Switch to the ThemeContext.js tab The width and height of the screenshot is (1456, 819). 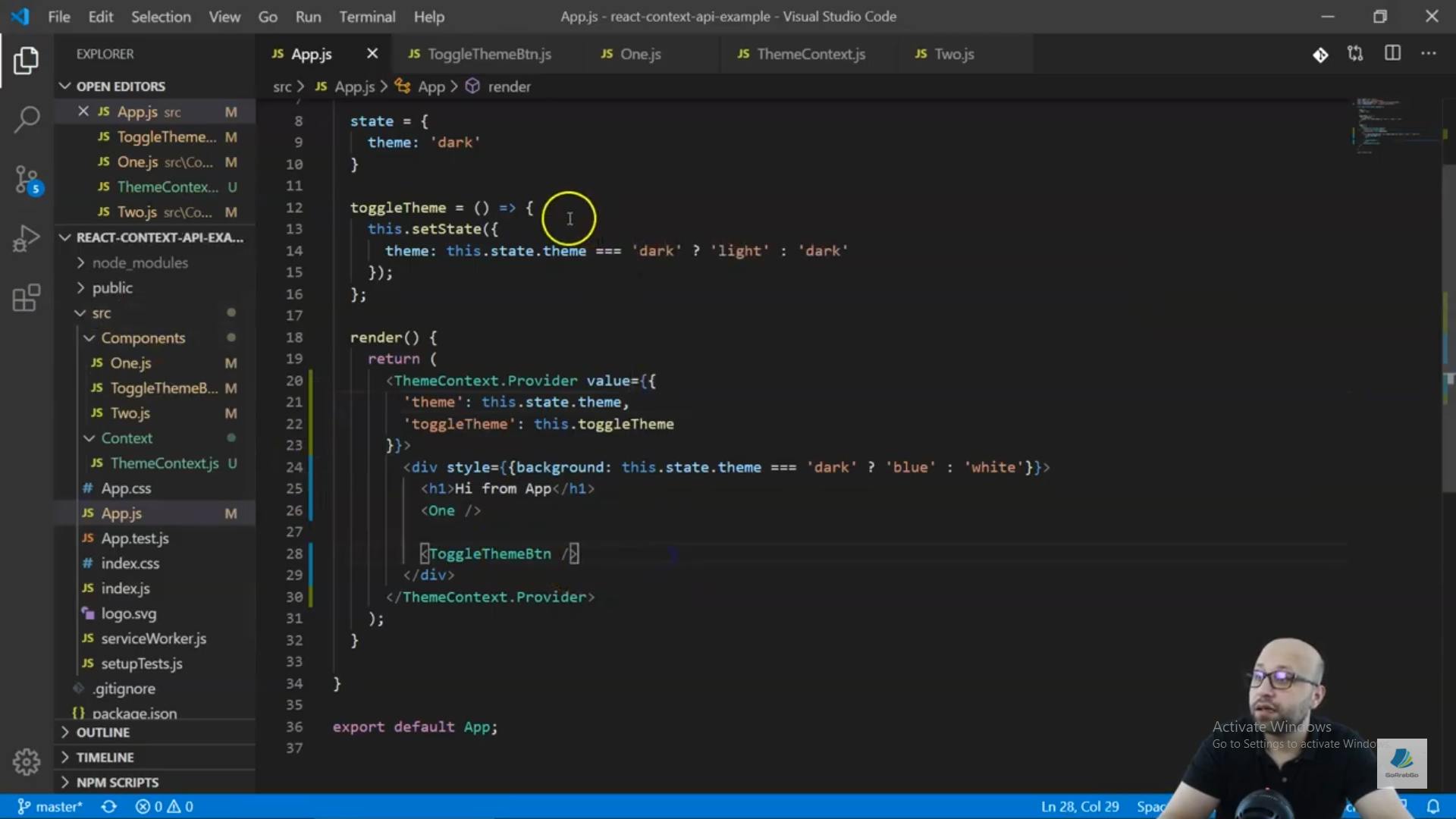tap(811, 53)
